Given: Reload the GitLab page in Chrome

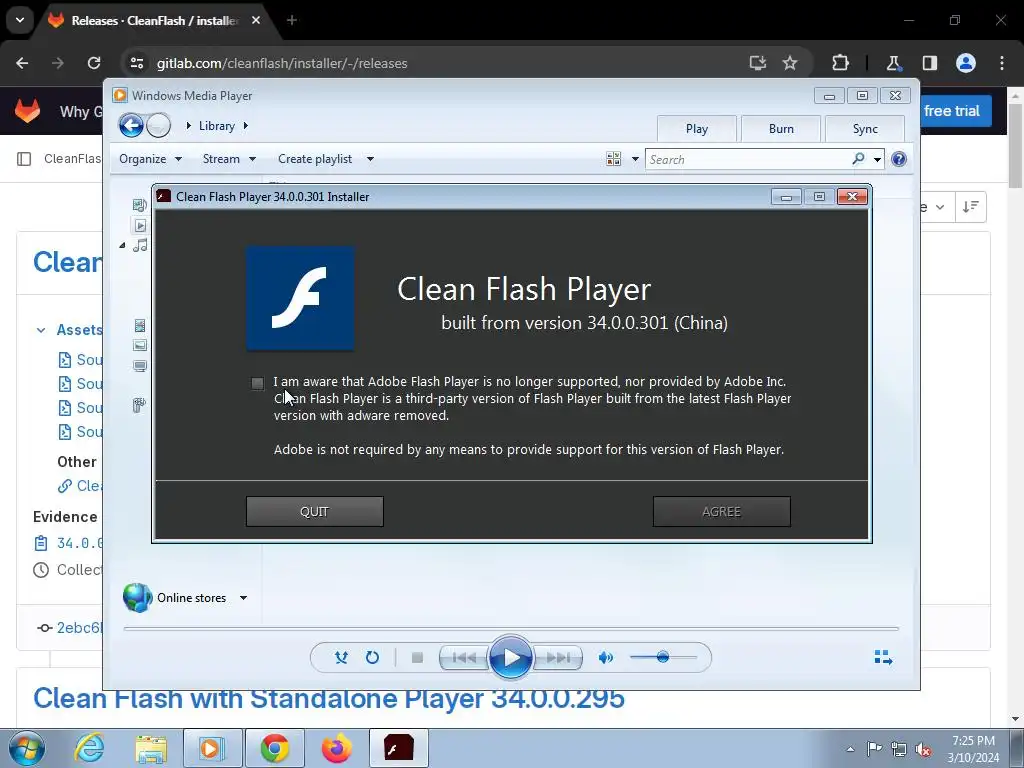Looking at the screenshot, I should tap(94, 63).
